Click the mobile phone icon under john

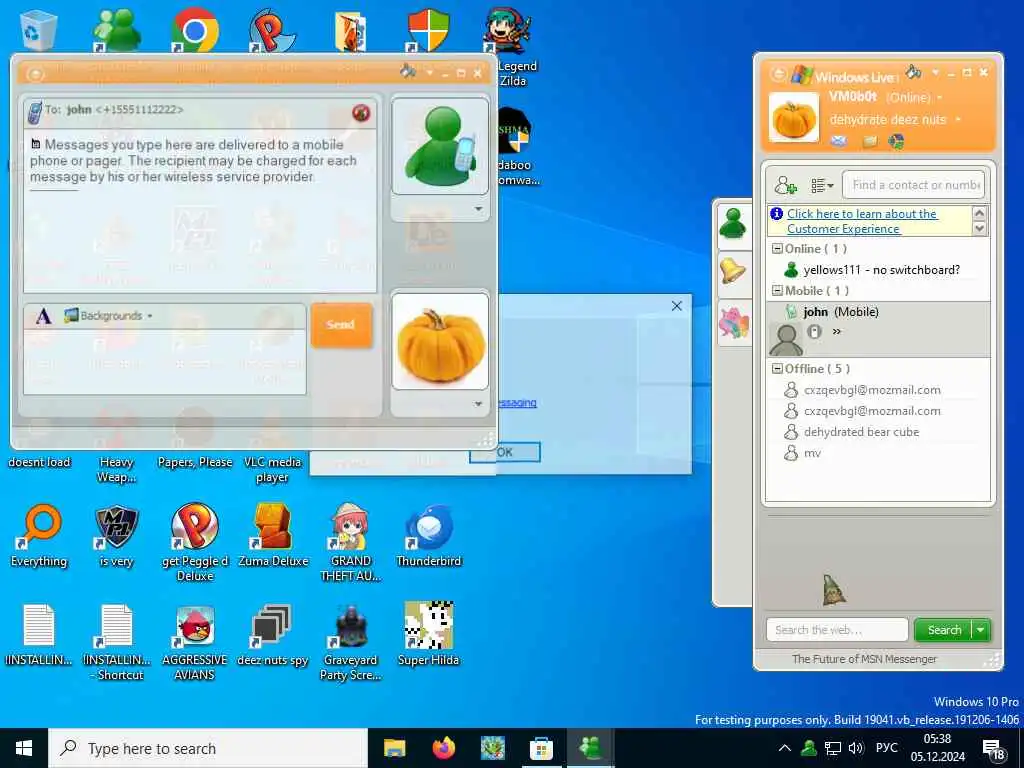coord(814,332)
